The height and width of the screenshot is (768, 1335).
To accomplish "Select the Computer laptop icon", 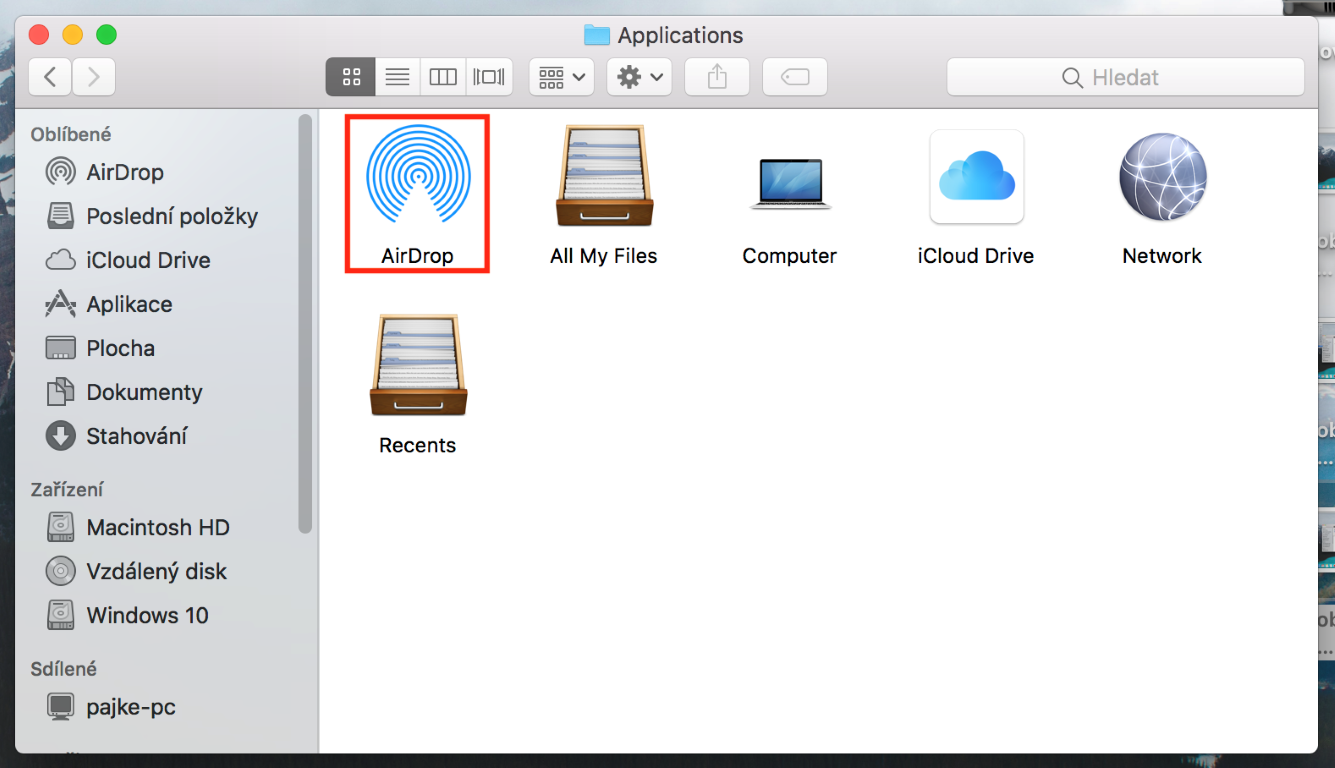I will click(790, 183).
